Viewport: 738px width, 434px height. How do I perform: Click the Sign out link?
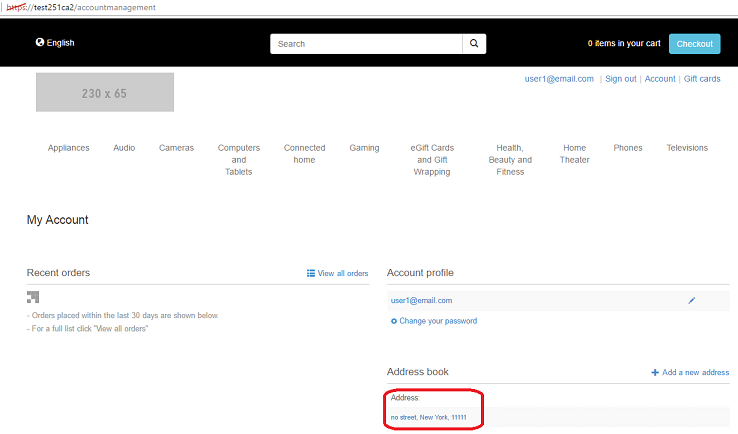pos(620,79)
